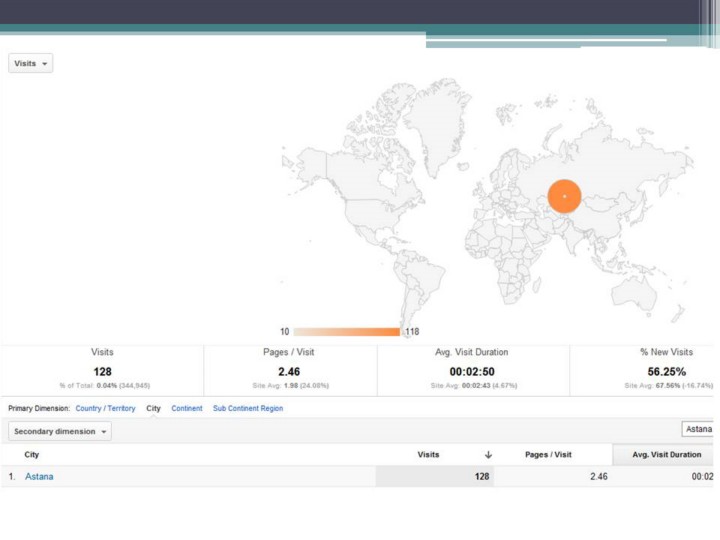Viewport: 720px width, 540px height.
Task: Click the descending sort arrow icon
Action: [x=487, y=455]
